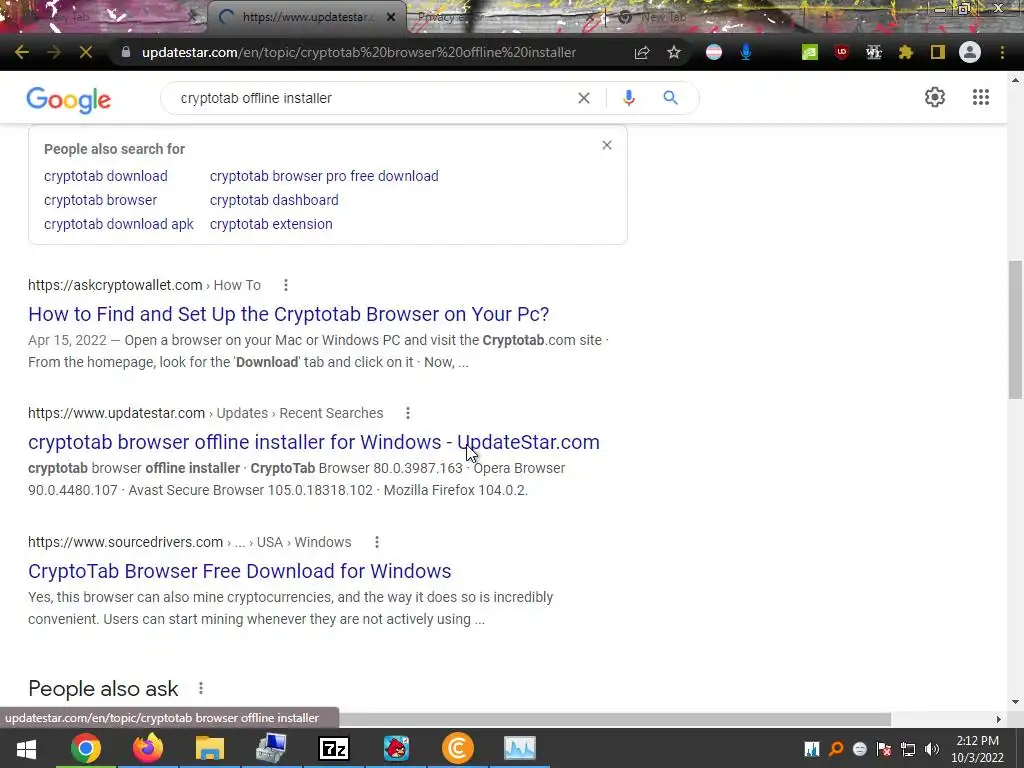
Task: Open the Chrome three-dot menu
Action: pyautogui.click(x=1002, y=52)
